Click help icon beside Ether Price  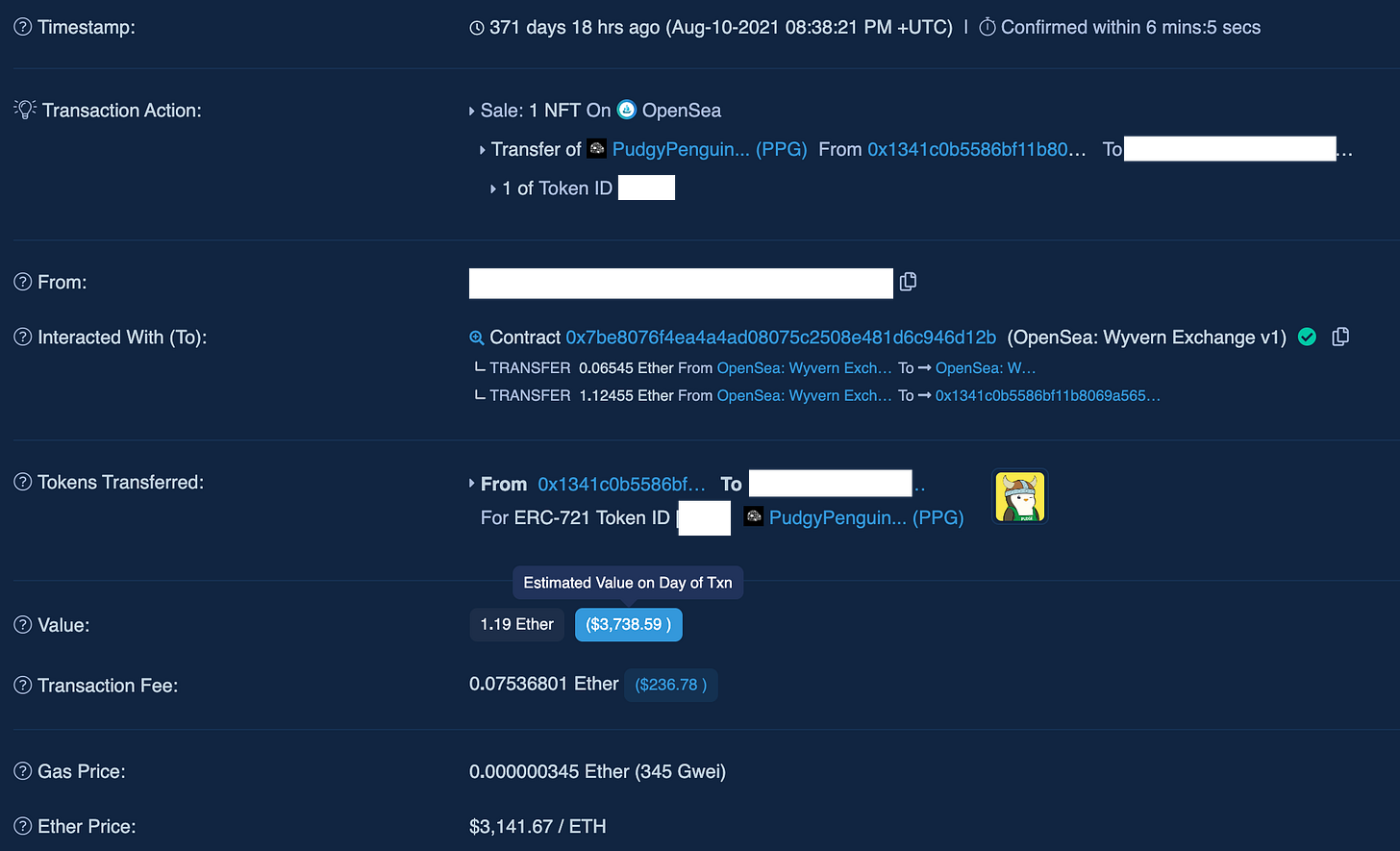(23, 826)
